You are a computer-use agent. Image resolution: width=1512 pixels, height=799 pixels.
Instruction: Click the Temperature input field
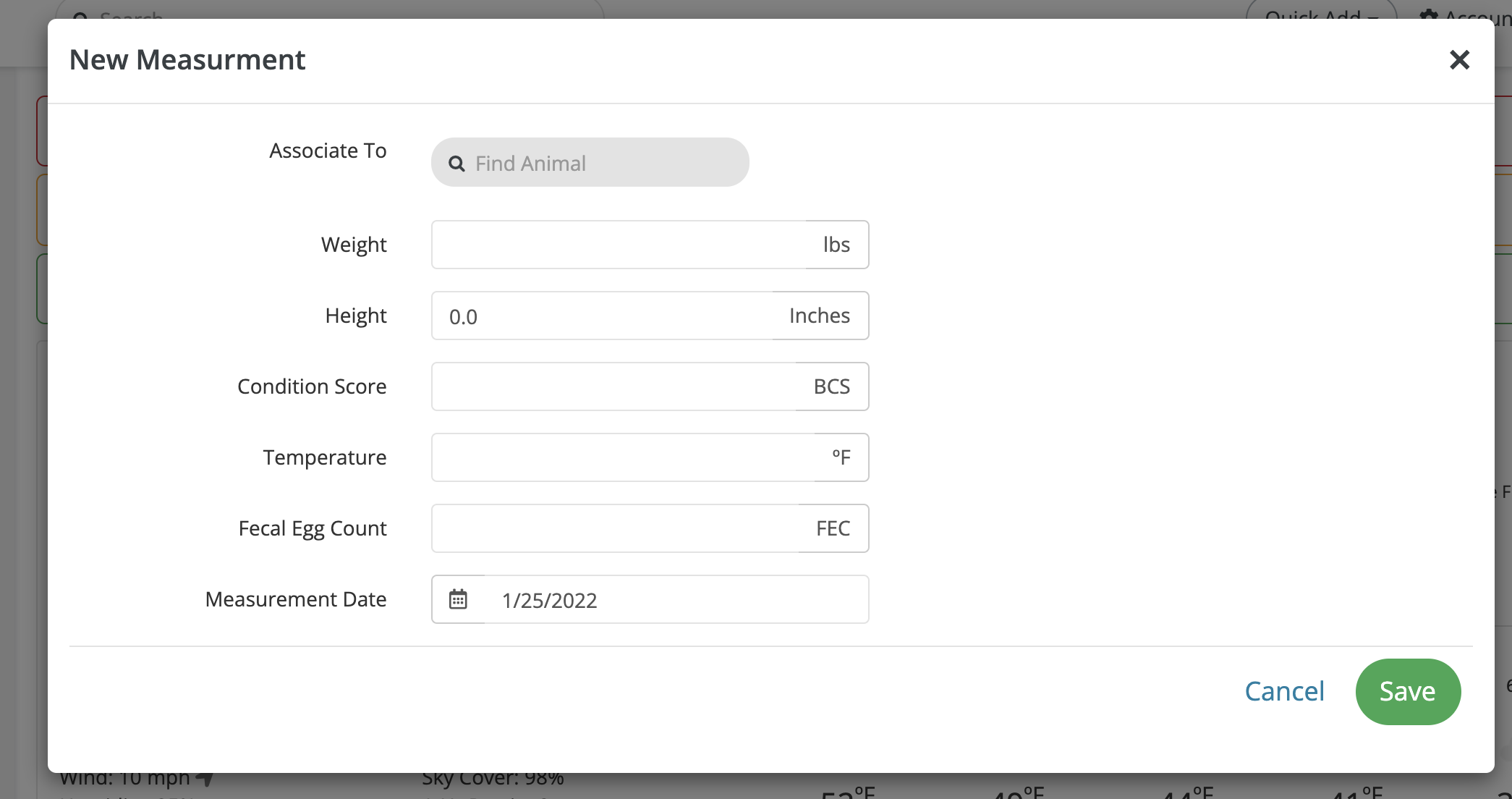[622, 457]
